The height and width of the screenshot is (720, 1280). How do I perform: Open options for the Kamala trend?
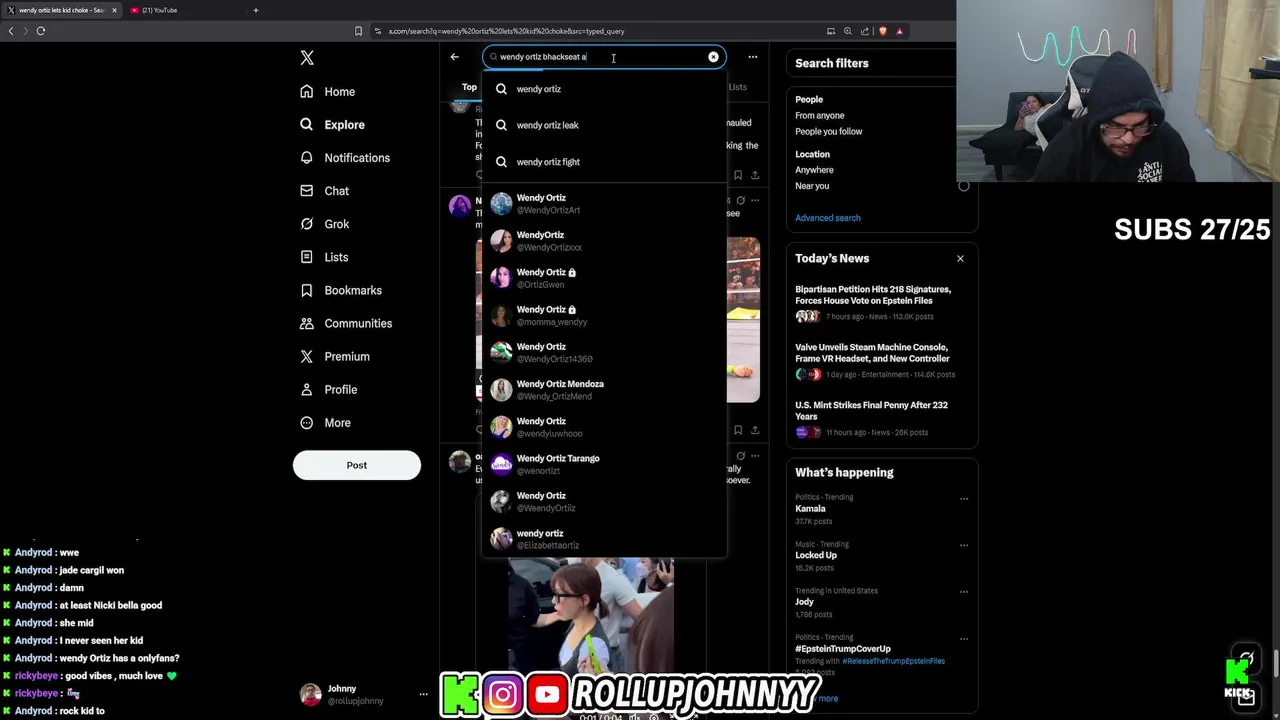pyautogui.click(x=964, y=498)
